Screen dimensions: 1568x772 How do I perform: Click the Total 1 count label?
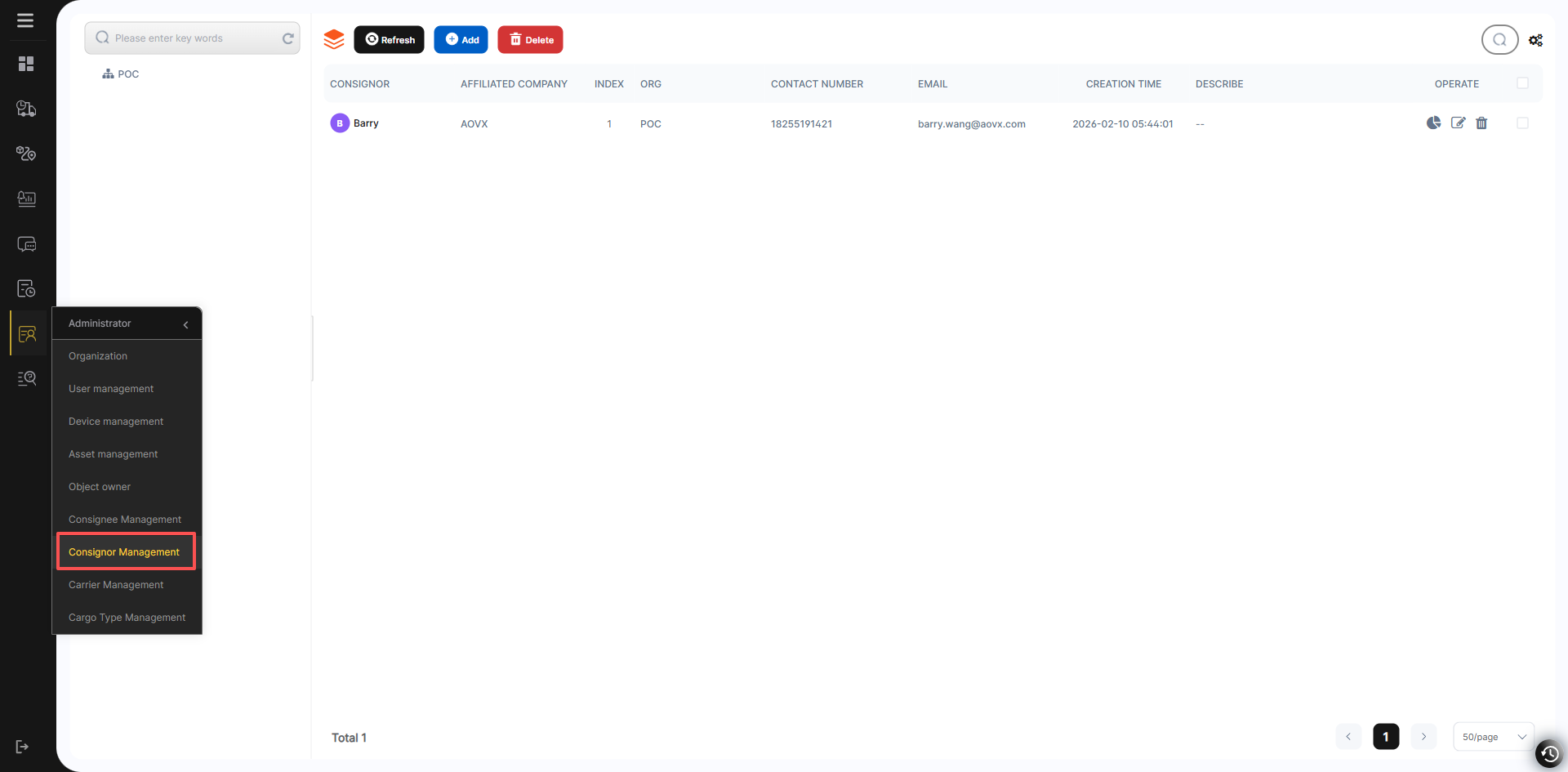tap(349, 738)
